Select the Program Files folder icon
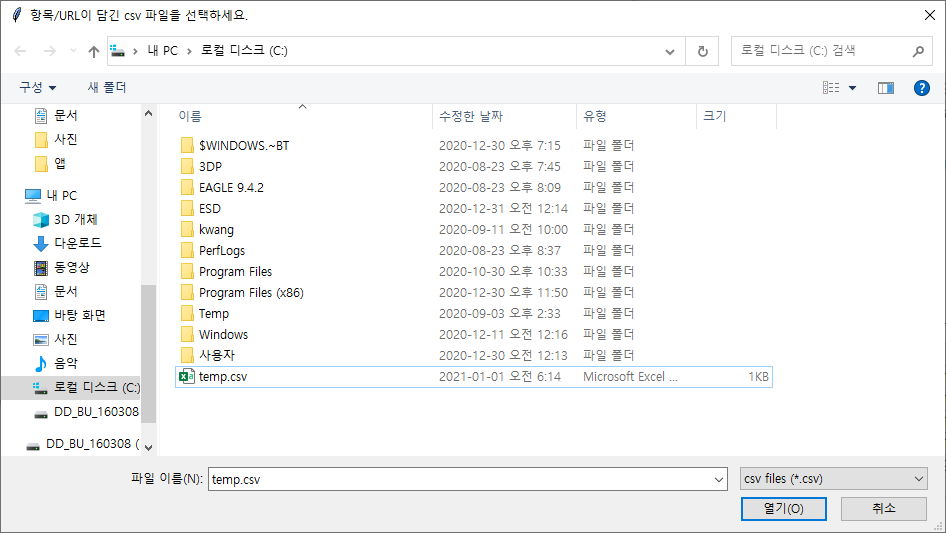The width and height of the screenshot is (946, 533). tap(187, 271)
